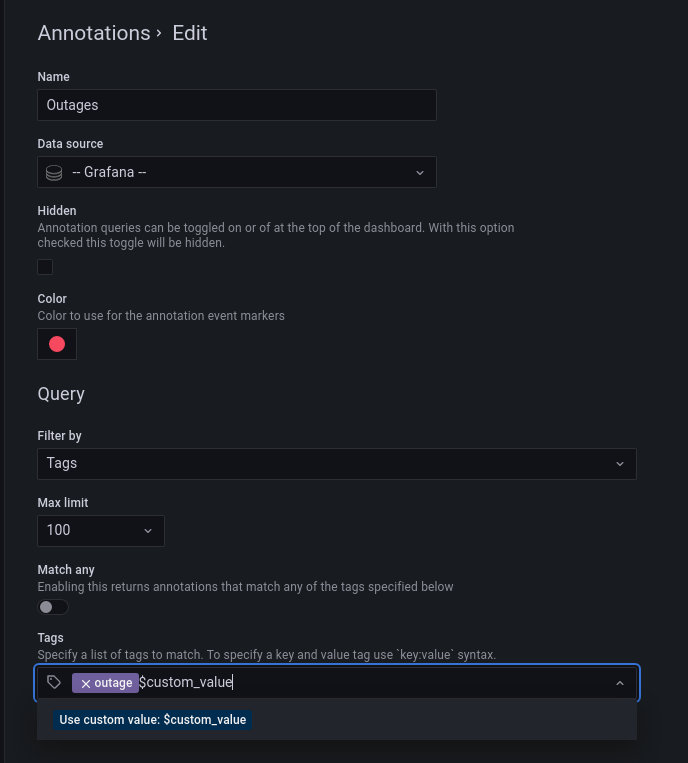Click the $custom_value text in Tags input
Image resolution: width=688 pixels, height=763 pixels.
[x=186, y=683]
